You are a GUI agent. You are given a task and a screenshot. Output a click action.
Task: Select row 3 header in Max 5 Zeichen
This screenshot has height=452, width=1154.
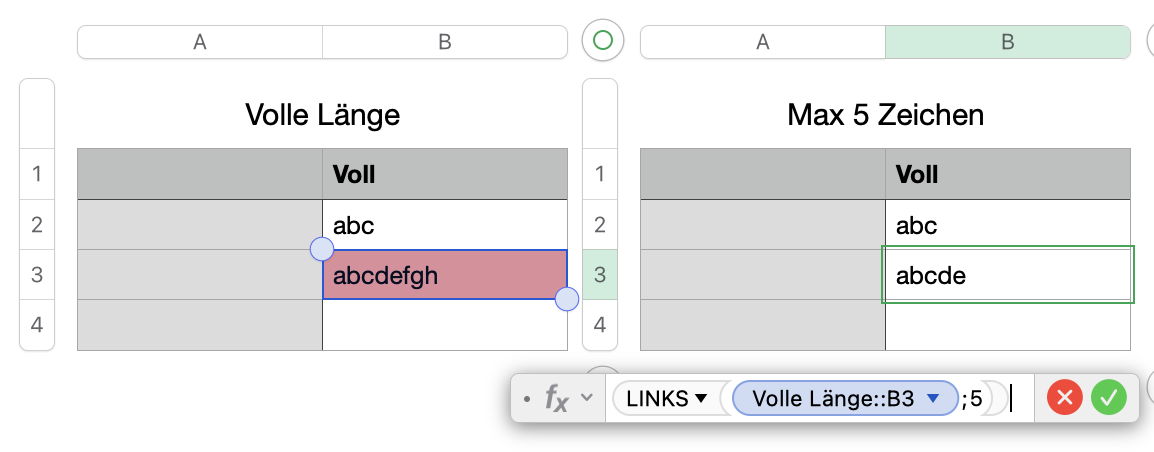pos(600,275)
